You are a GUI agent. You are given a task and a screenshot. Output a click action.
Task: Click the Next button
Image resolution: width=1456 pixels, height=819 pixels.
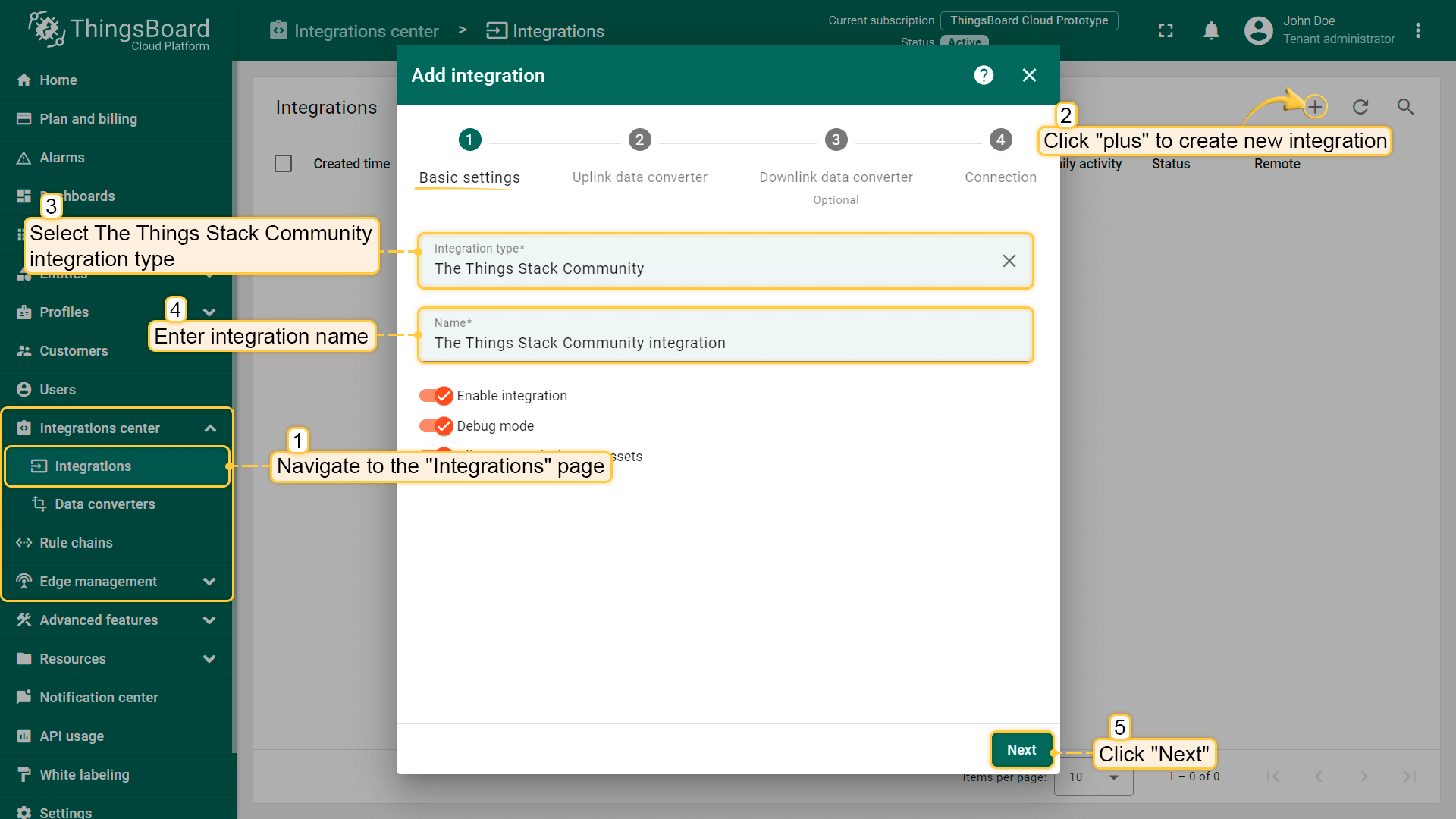coord(1021,749)
